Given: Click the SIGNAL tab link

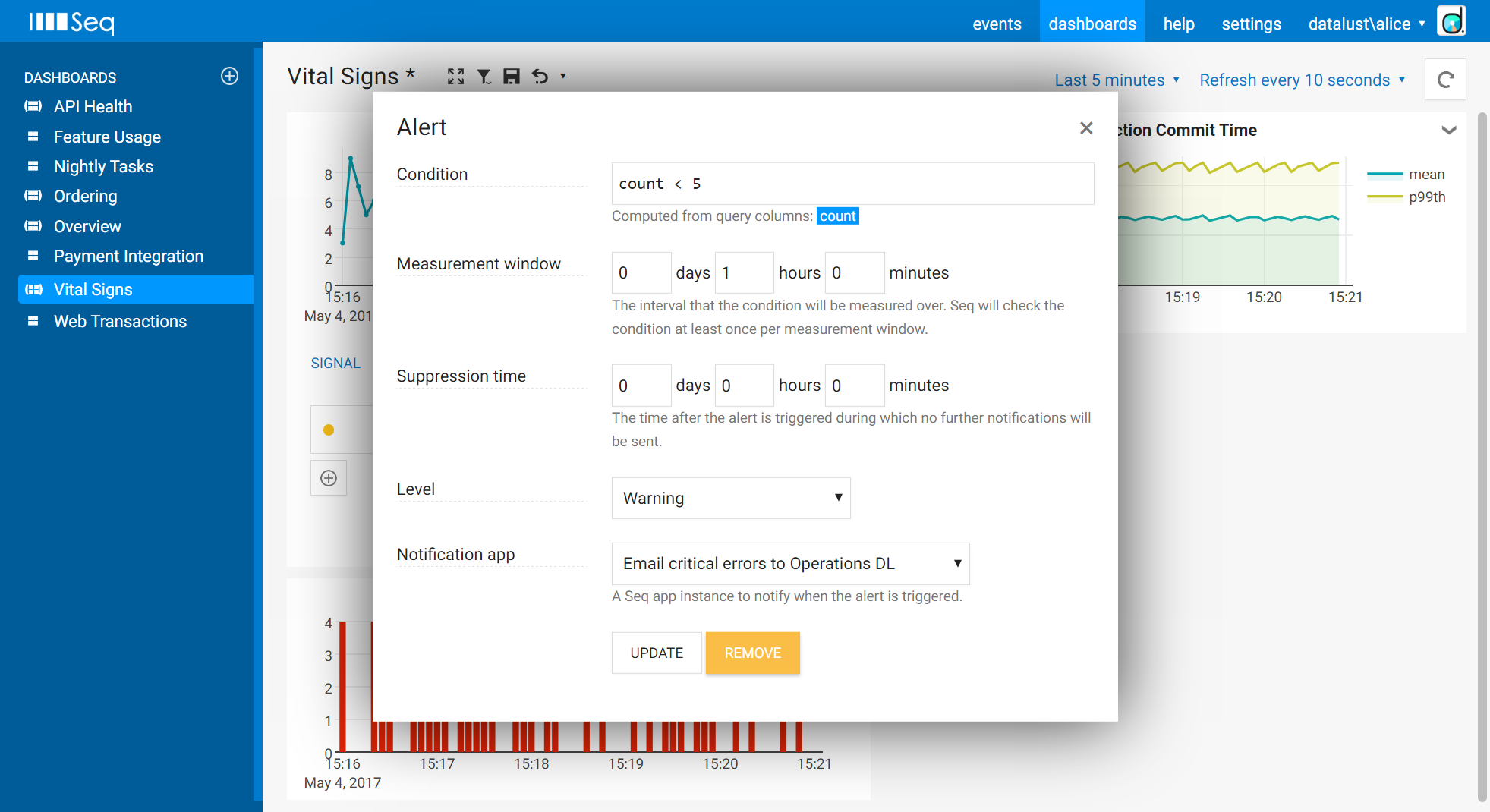Looking at the screenshot, I should coord(335,363).
